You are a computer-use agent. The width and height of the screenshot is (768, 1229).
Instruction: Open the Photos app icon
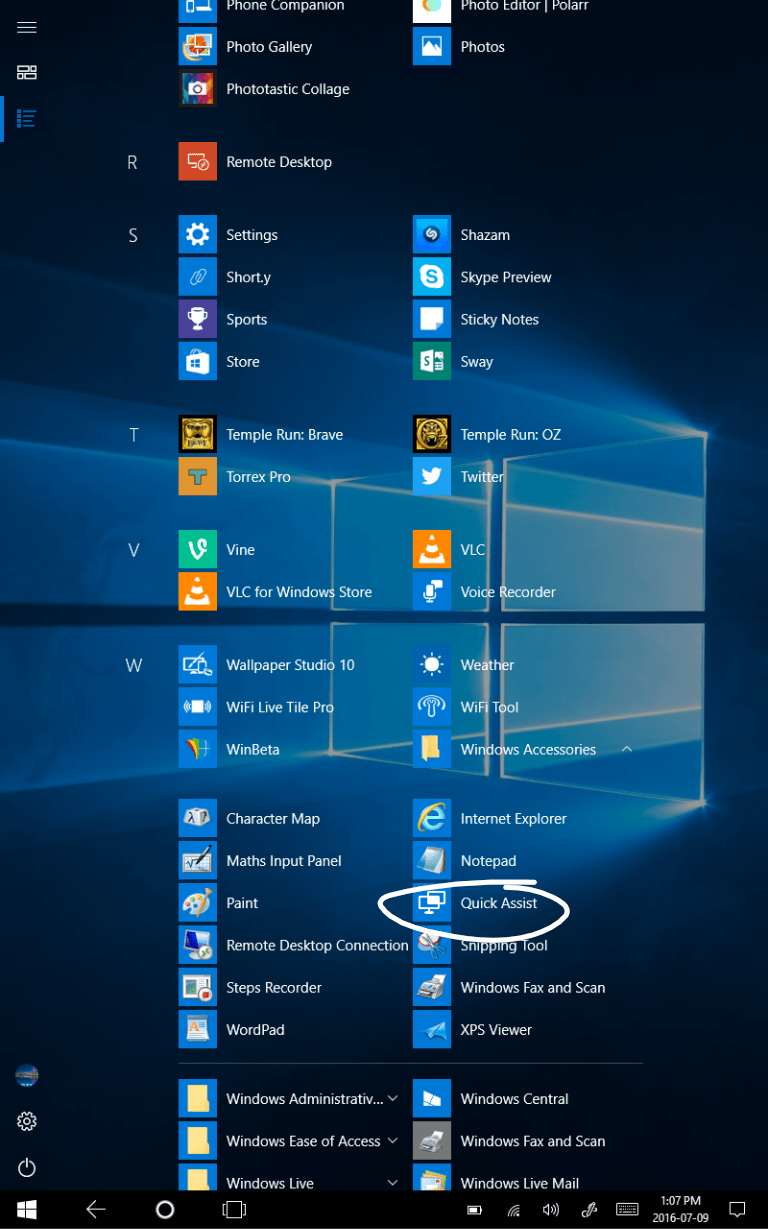[x=432, y=46]
